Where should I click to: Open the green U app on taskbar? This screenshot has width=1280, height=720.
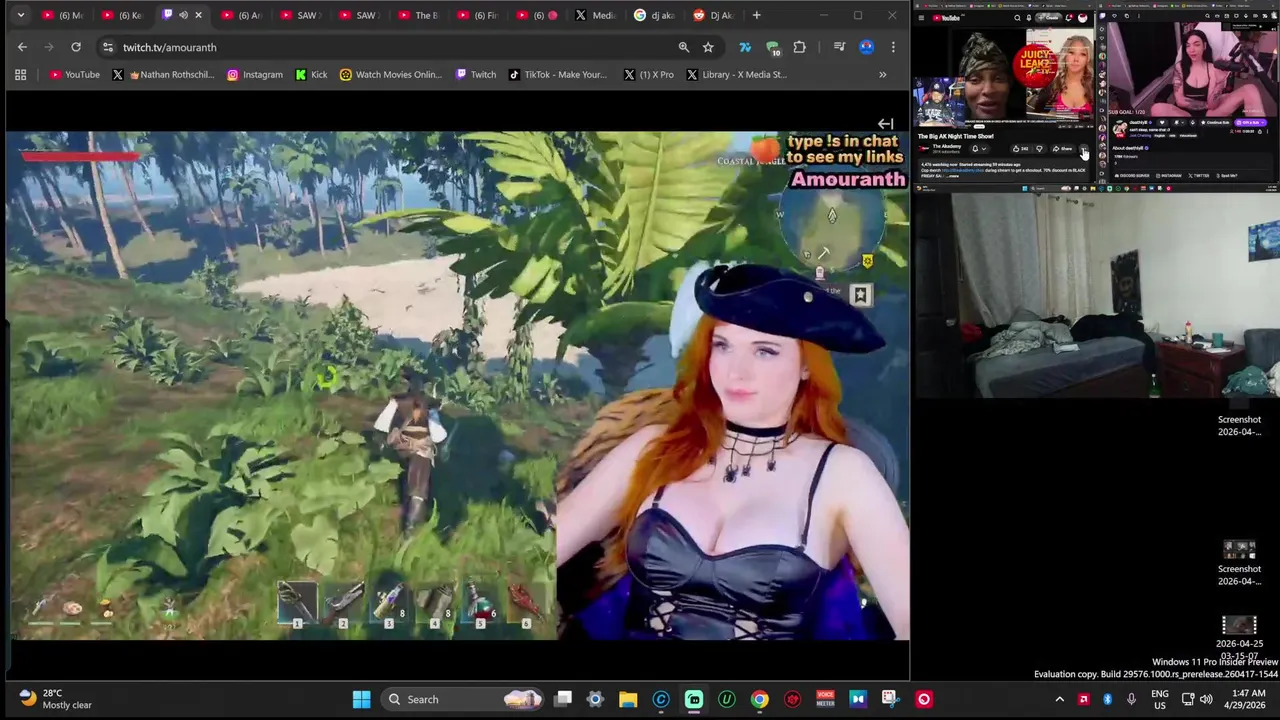click(x=727, y=699)
